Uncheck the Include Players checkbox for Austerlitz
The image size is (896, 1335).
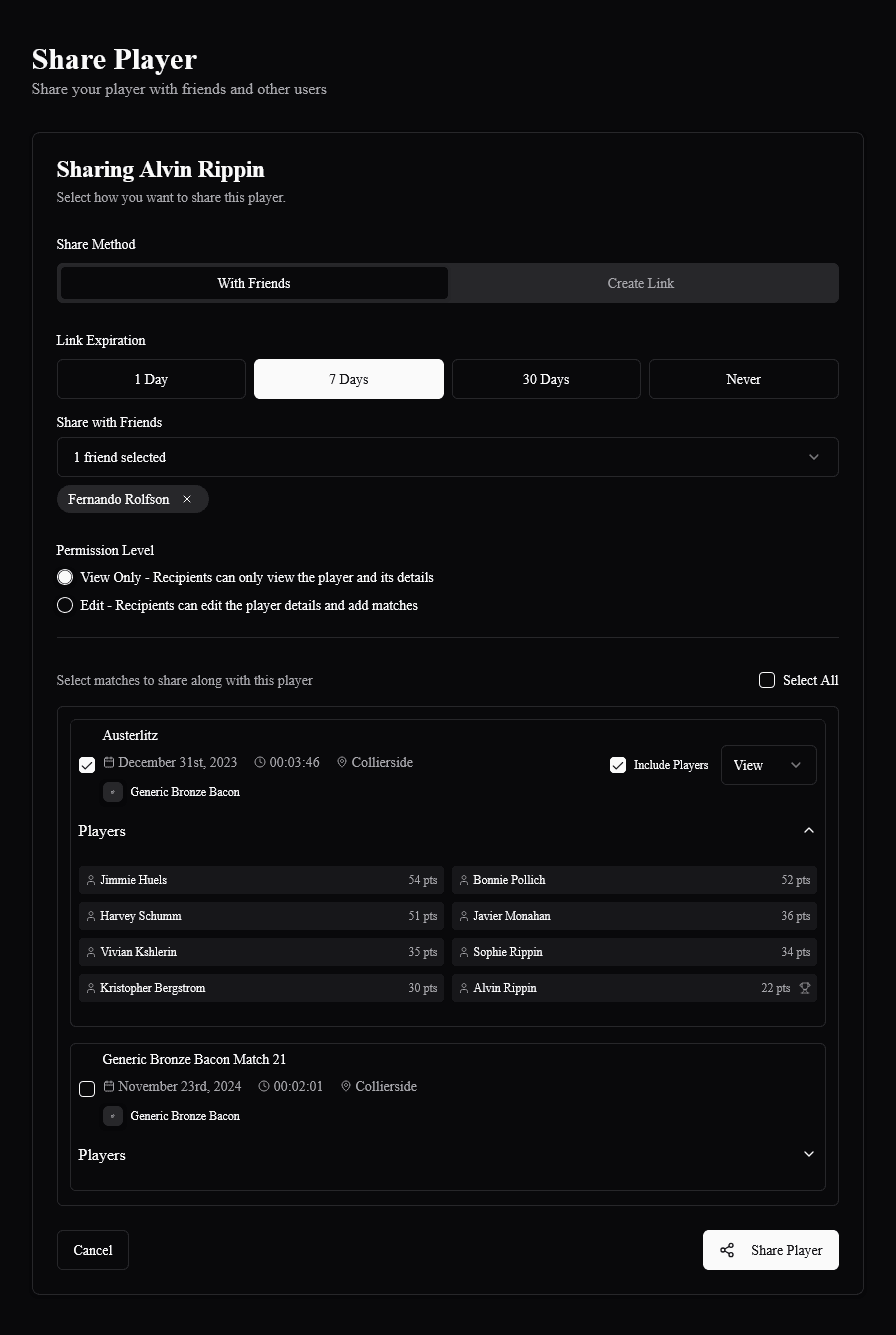pyautogui.click(x=618, y=765)
